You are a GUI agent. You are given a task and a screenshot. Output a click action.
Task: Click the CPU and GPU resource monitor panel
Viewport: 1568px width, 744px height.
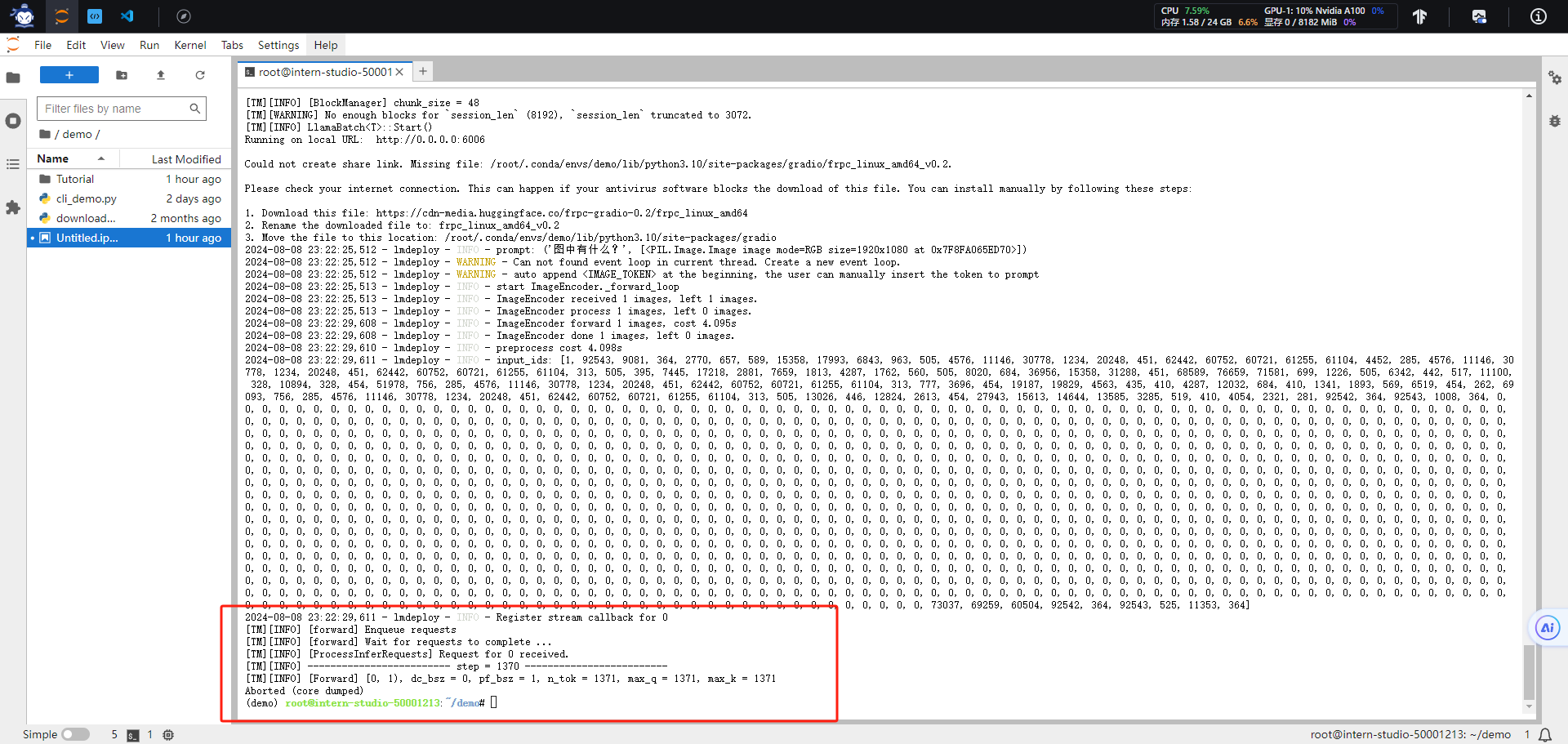point(1277,16)
